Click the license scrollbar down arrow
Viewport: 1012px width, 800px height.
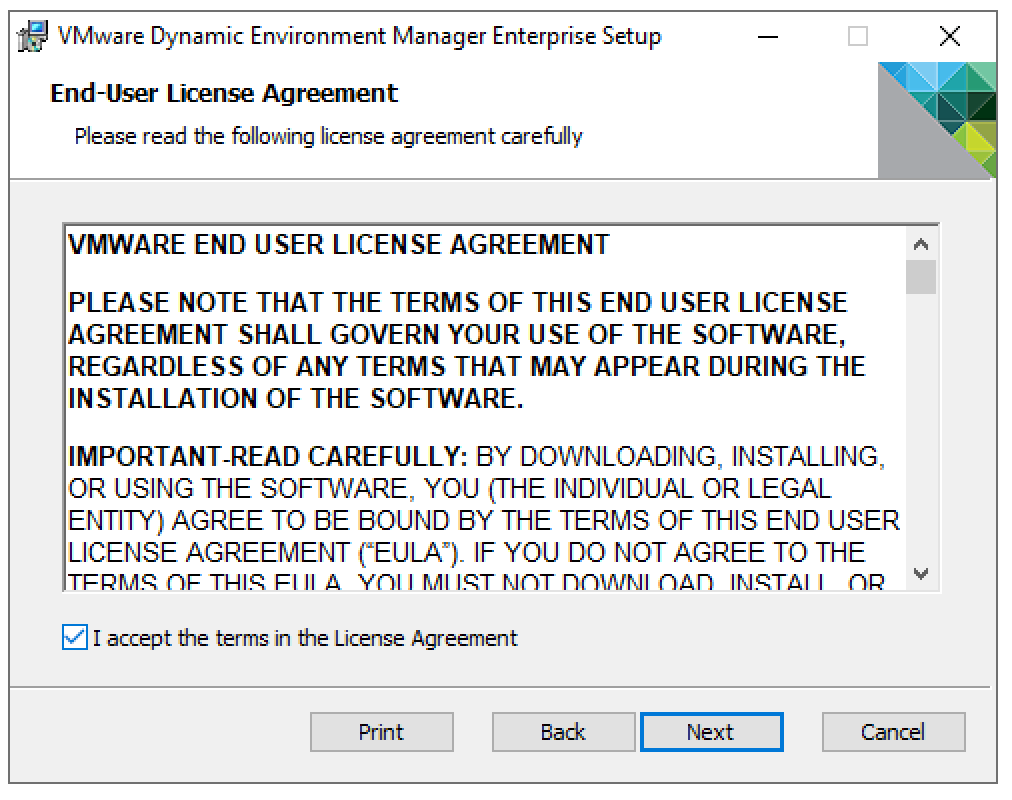pyautogui.click(x=921, y=574)
